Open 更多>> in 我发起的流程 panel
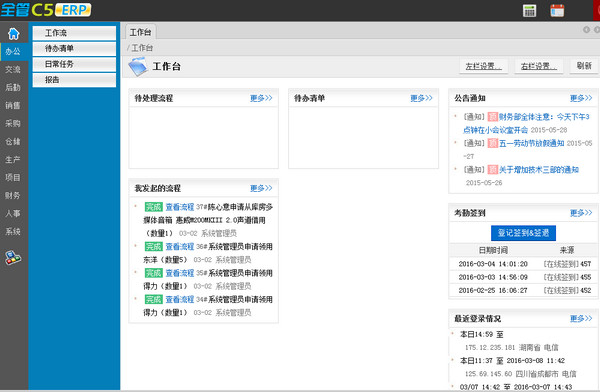Viewport: 600px width, 392px height. (261, 188)
